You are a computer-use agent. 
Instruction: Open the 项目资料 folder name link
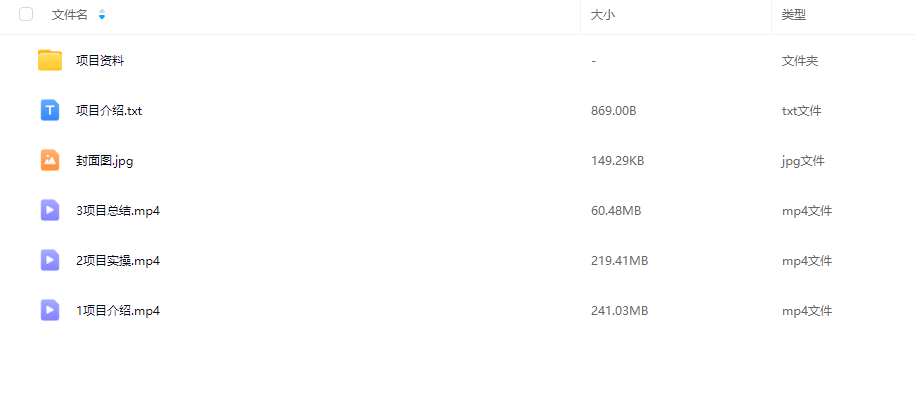coord(100,61)
